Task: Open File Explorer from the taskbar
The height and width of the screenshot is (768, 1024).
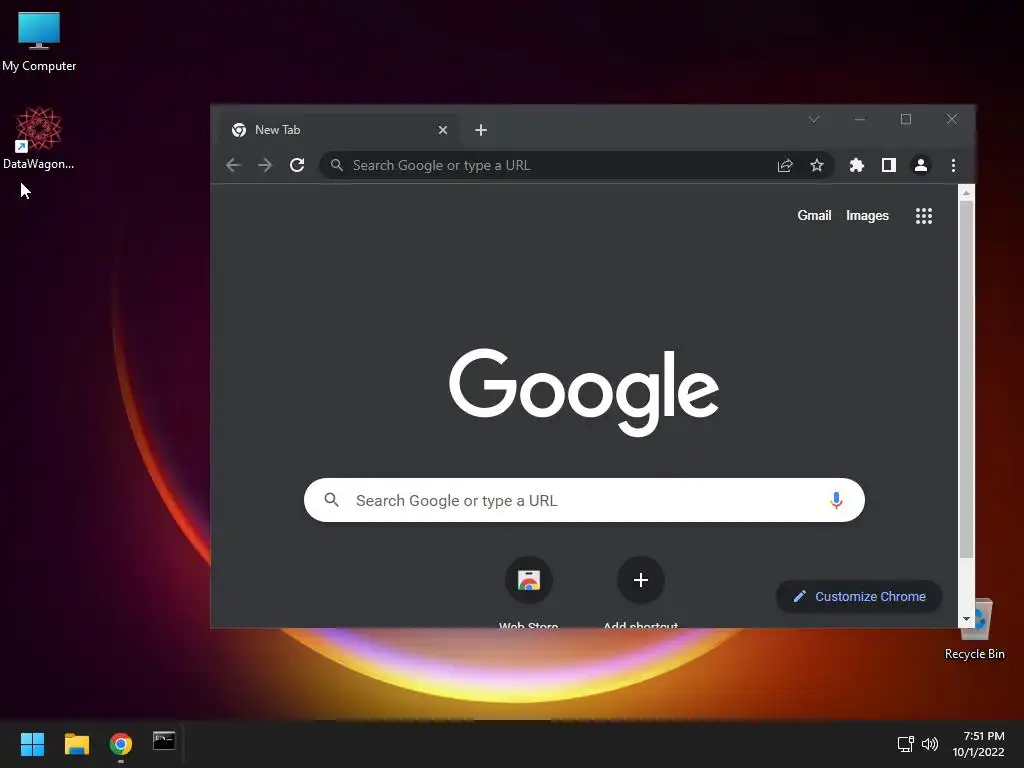Action: click(x=76, y=744)
